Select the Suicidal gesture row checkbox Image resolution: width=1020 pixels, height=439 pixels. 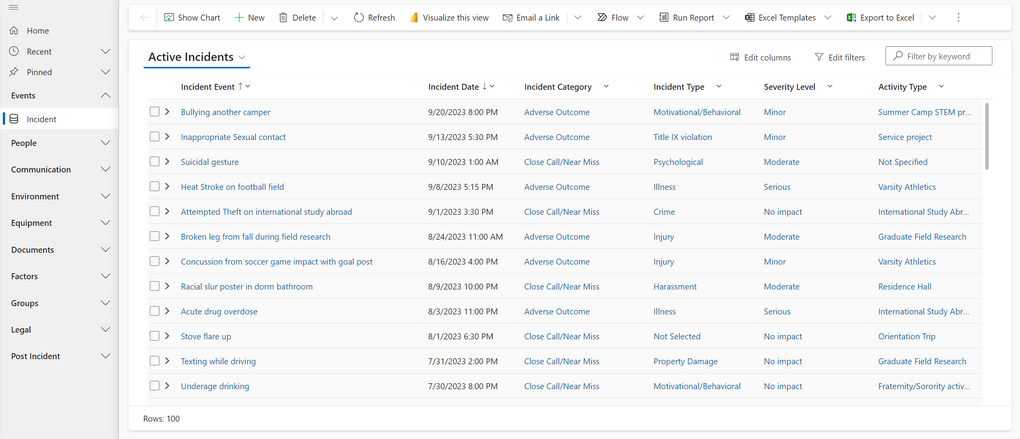(x=155, y=162)
